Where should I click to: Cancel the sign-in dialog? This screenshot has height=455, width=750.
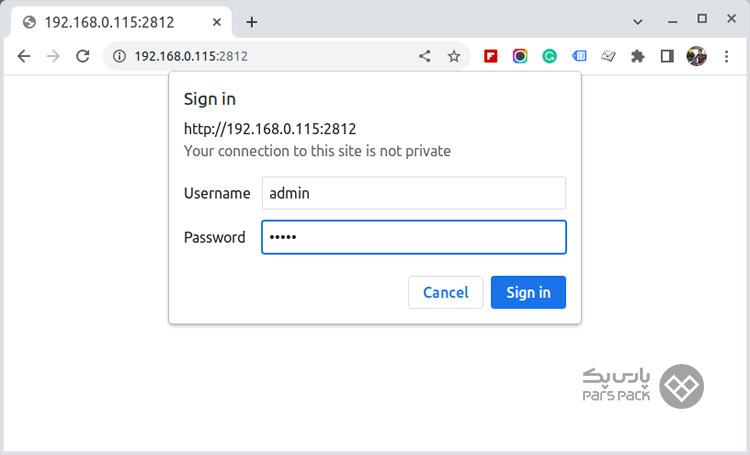(x=445, y=292)
